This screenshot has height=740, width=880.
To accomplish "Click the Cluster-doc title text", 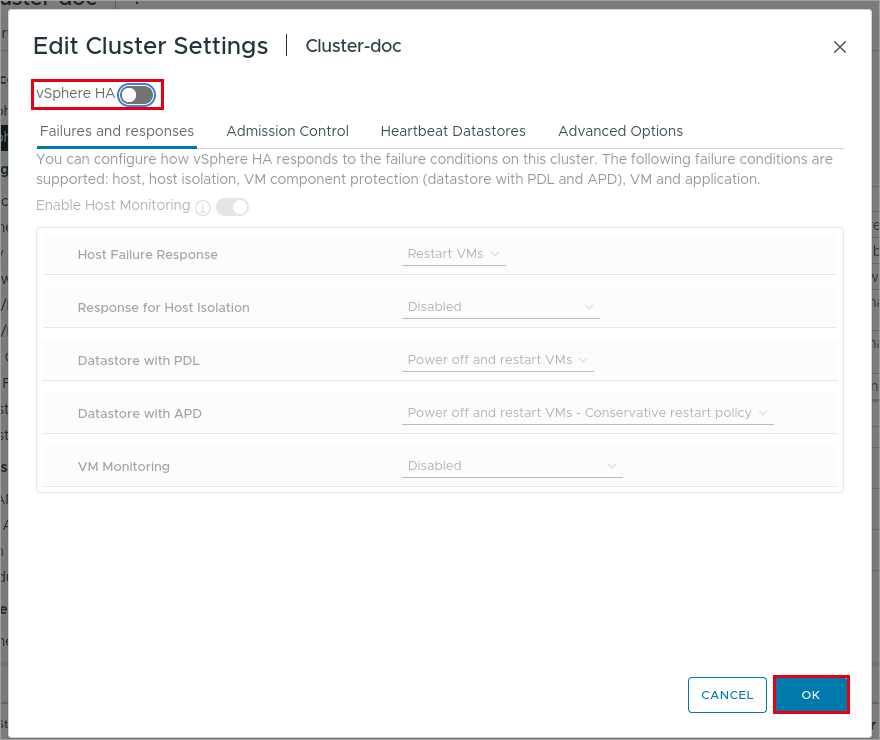I will pyautogui.click(x=353, y=46).
